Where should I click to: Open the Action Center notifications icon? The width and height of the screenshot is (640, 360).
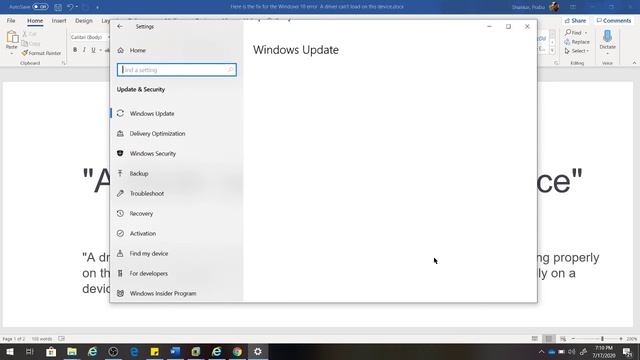pos(627,351)
